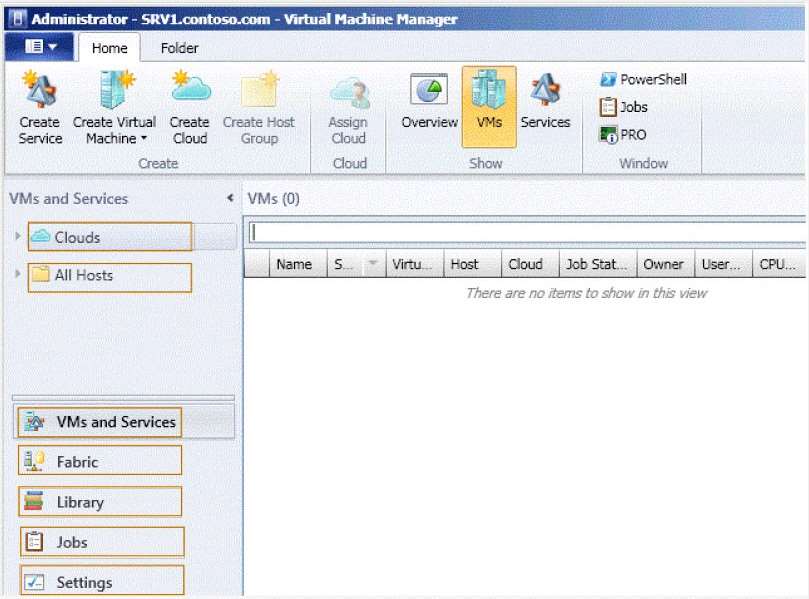The height and width of the screenshot is (599, 809).
Task: Sort by the Owner column header
Action: pos(666,264)
